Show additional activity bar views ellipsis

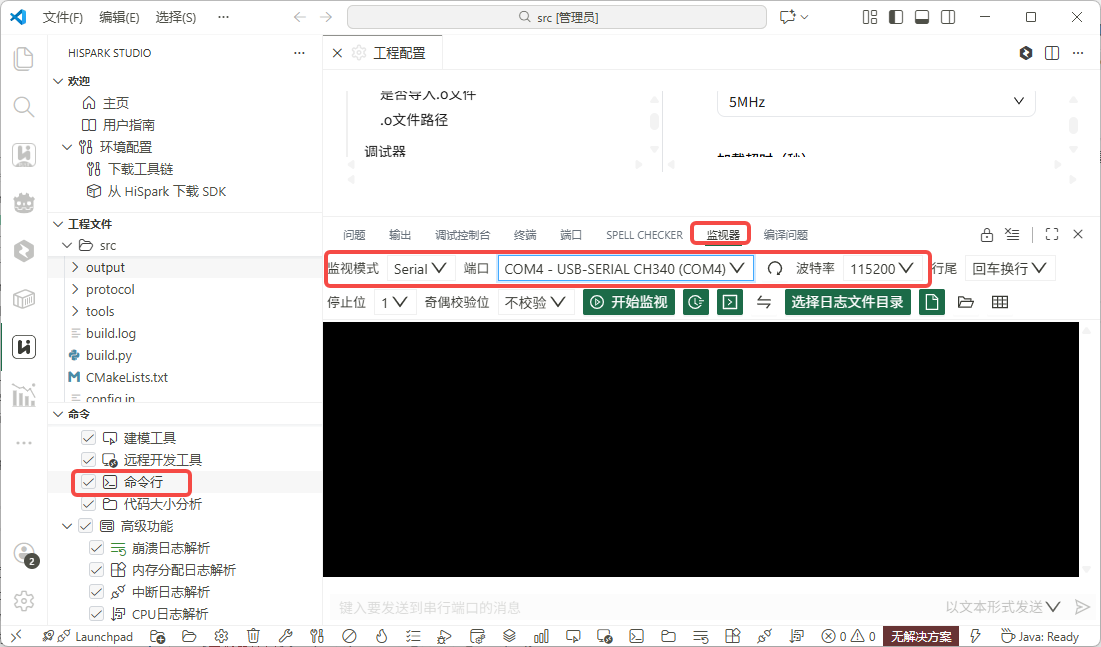click(24, 443)
